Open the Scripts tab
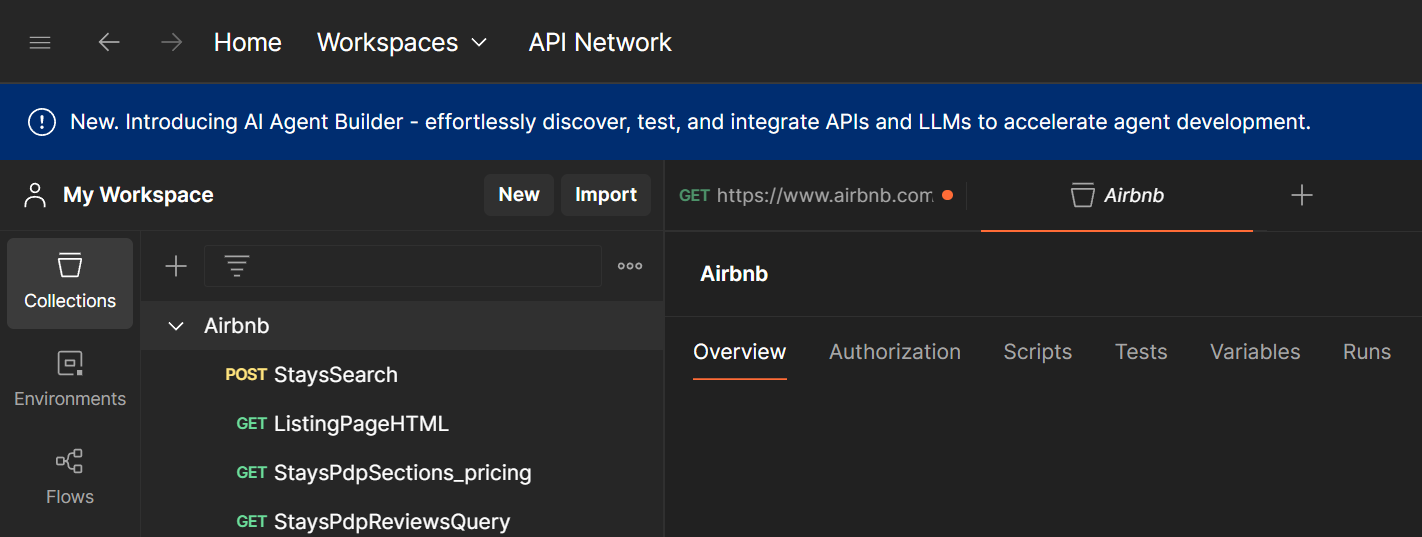 tap(1038, 352)
